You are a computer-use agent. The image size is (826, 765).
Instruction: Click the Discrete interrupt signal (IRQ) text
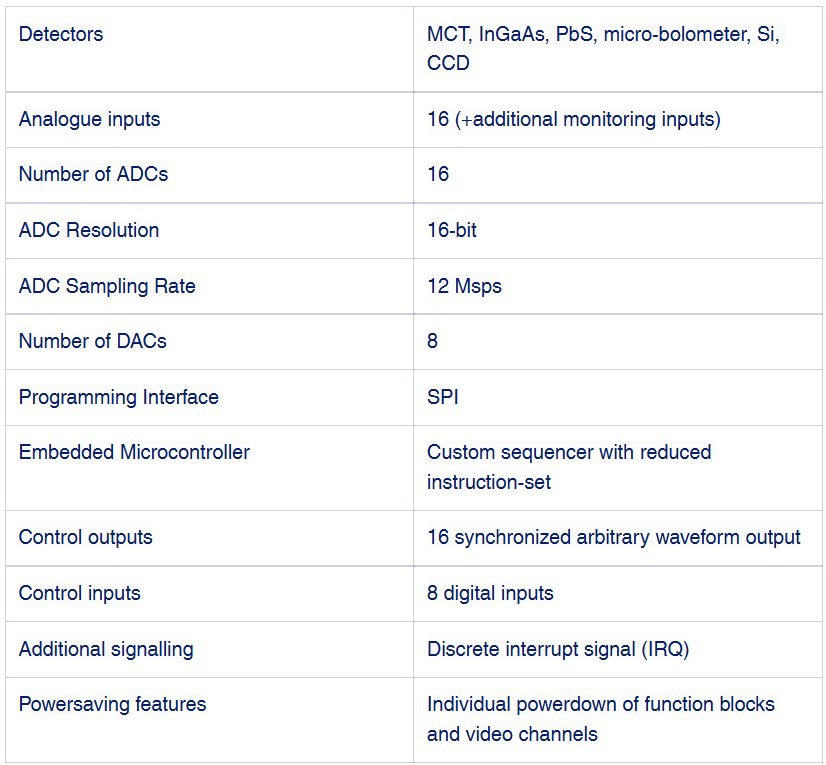pos(558,649)
